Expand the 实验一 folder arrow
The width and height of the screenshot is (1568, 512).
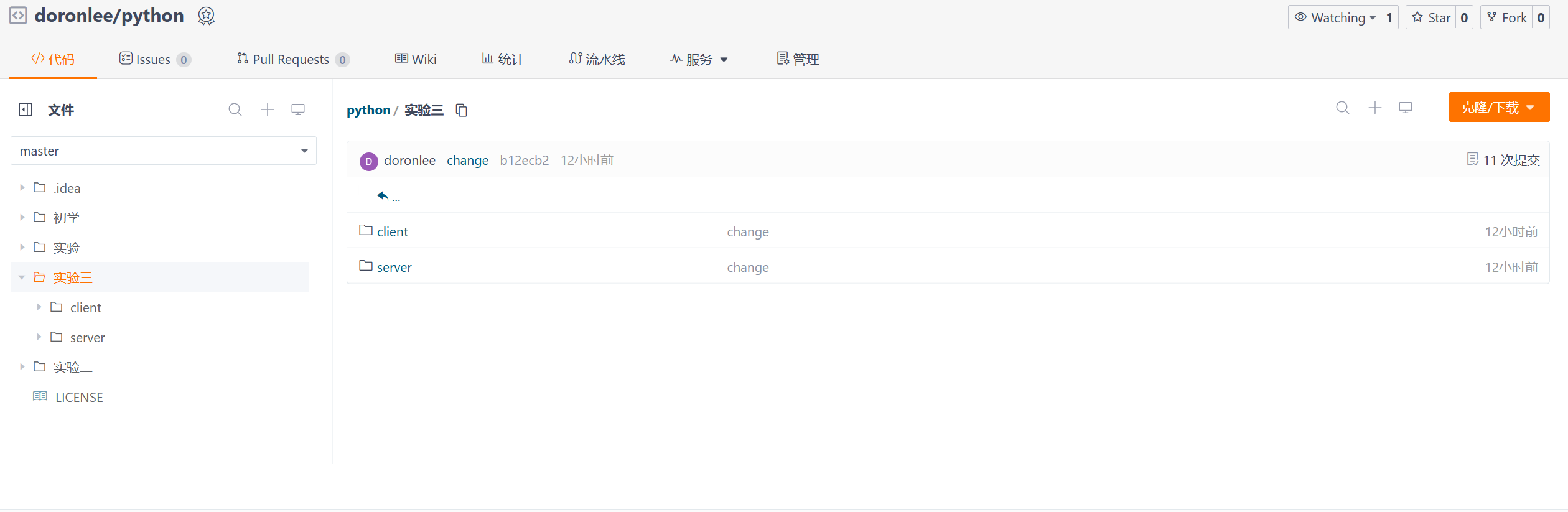22,247
